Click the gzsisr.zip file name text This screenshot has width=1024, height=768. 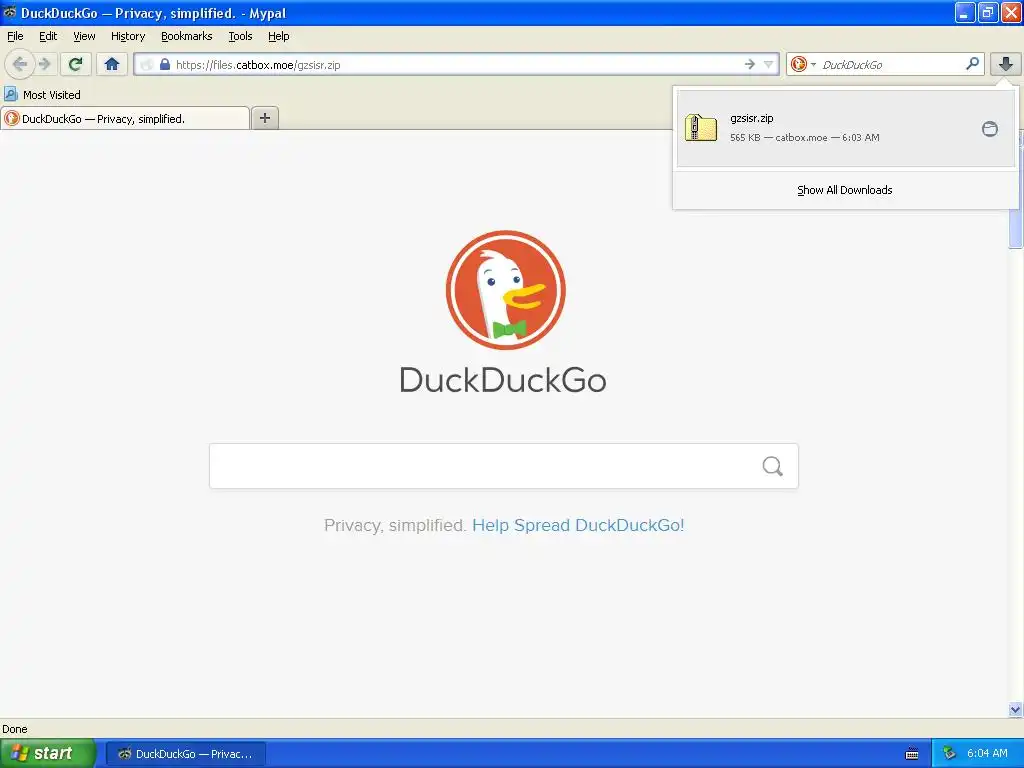pos(752,118)
